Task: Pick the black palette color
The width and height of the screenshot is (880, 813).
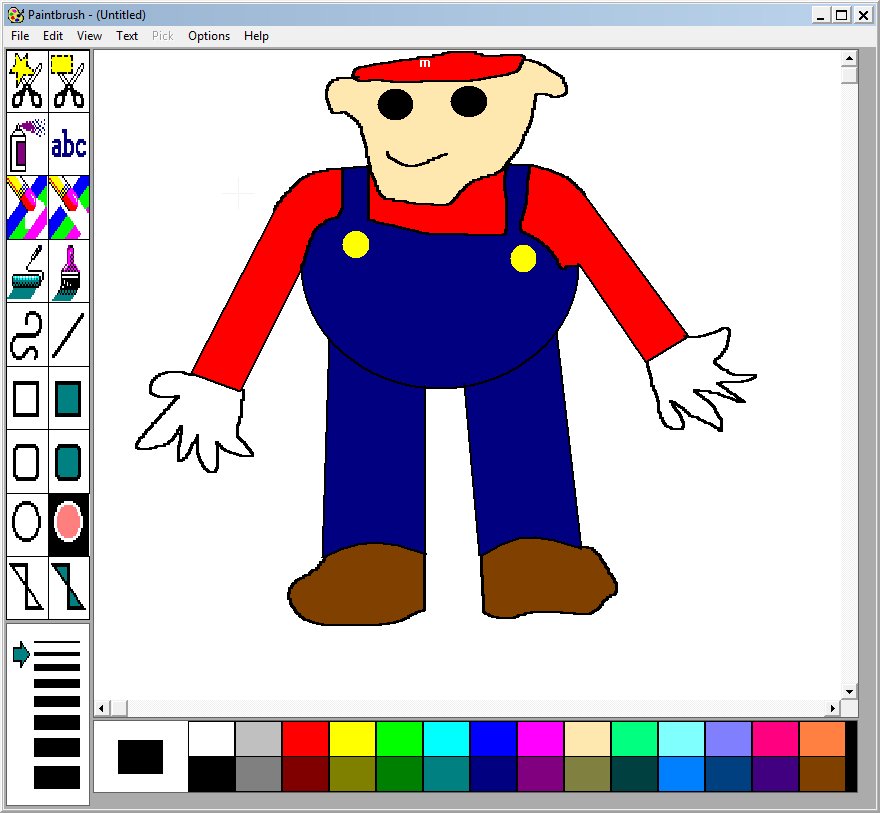Action: point(212,774)
